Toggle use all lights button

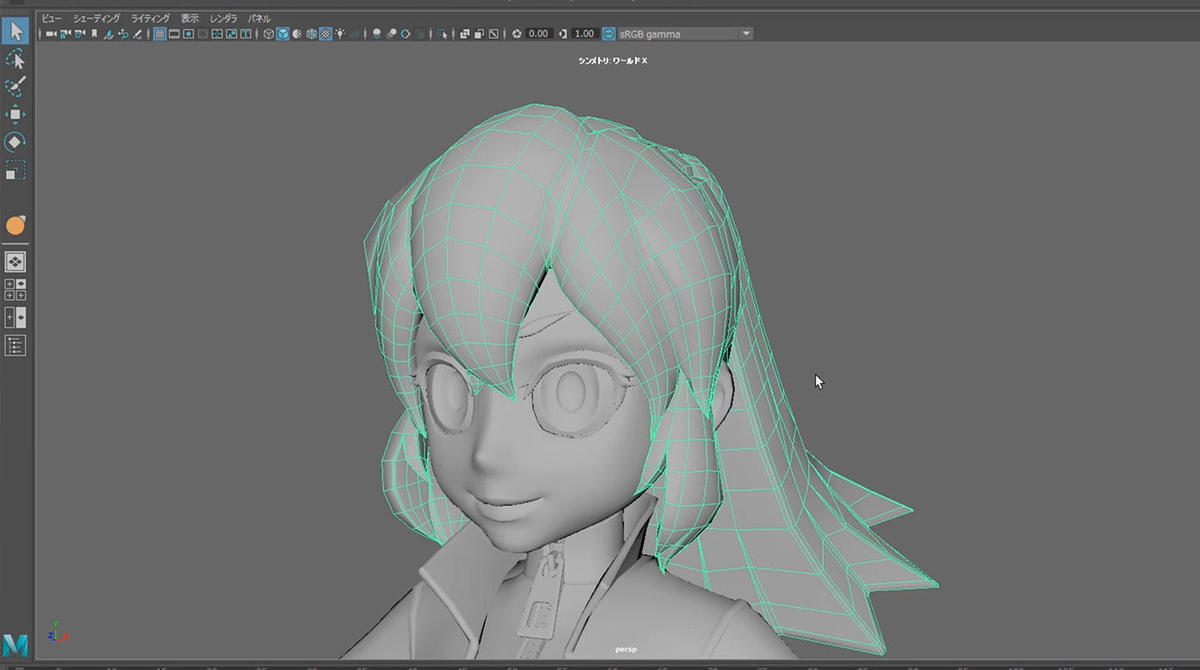(x=340, y=34)
